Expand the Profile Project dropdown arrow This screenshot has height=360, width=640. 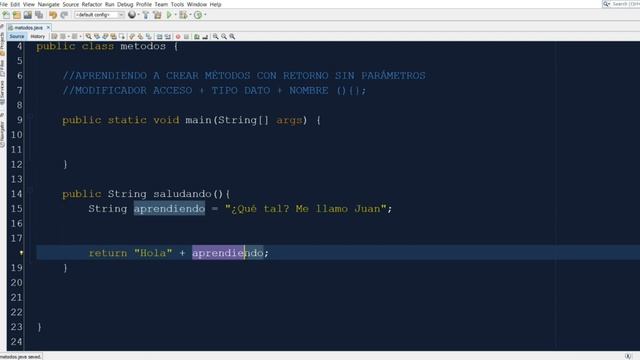[205, 15]
